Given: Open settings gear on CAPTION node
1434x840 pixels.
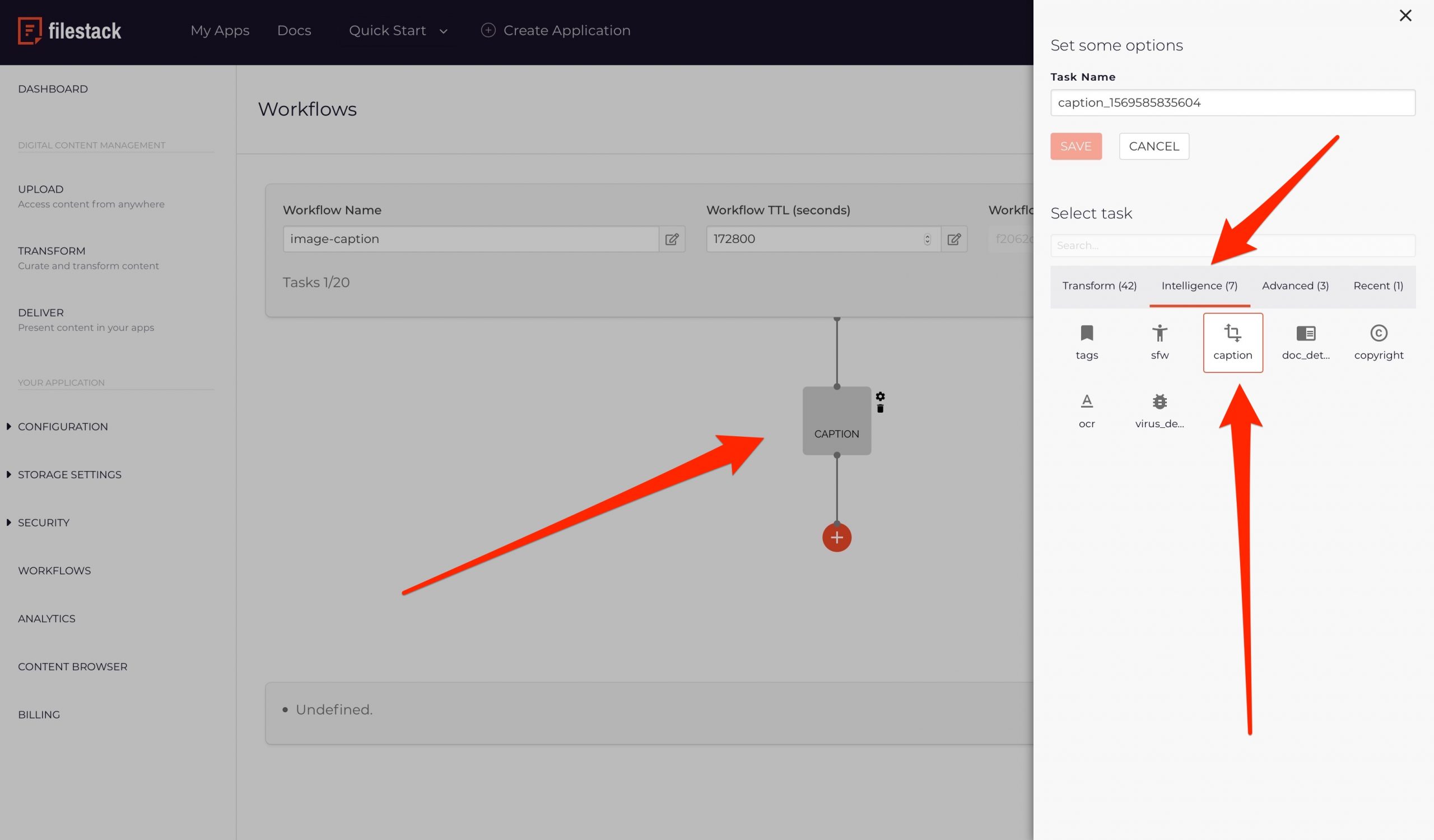Looking at the screenshot, I should [x=880, y=396].
